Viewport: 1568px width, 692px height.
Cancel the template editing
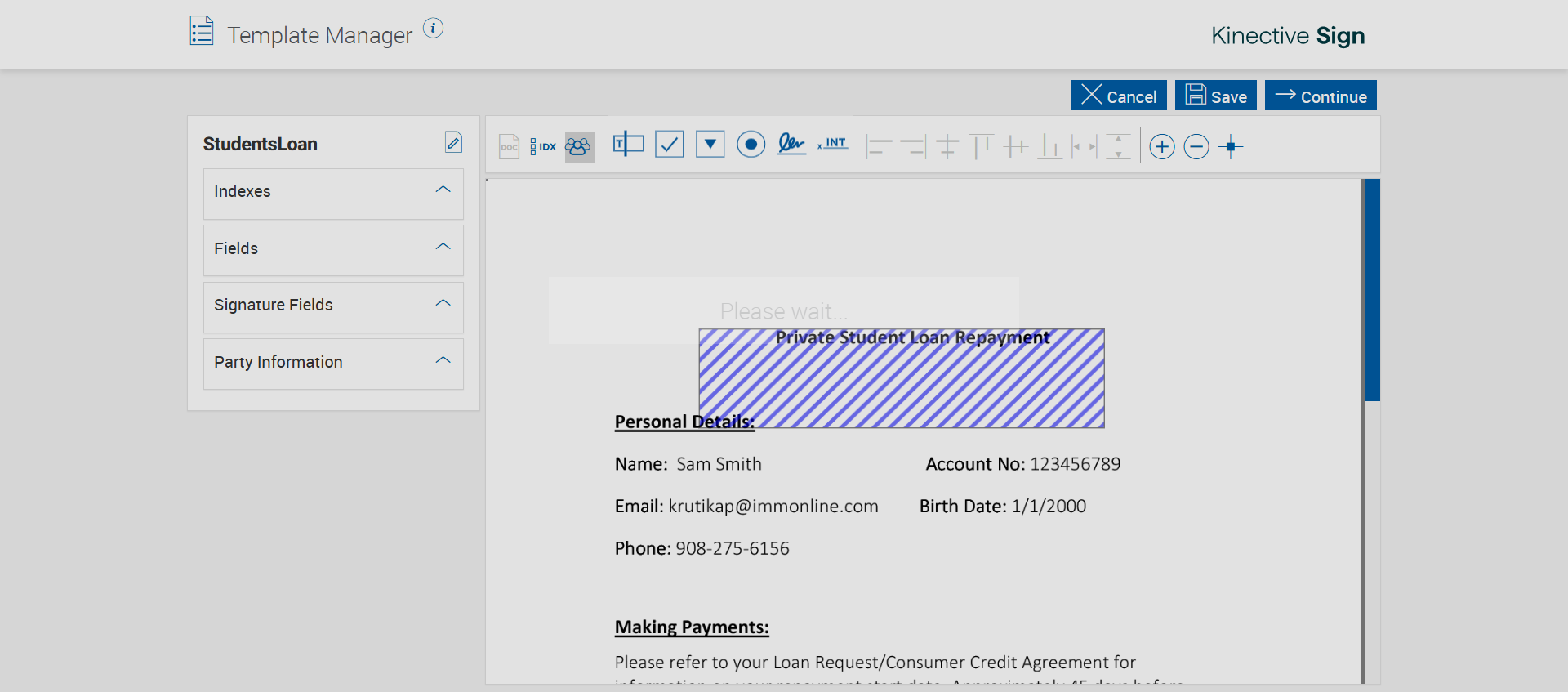pos(1119,95)
